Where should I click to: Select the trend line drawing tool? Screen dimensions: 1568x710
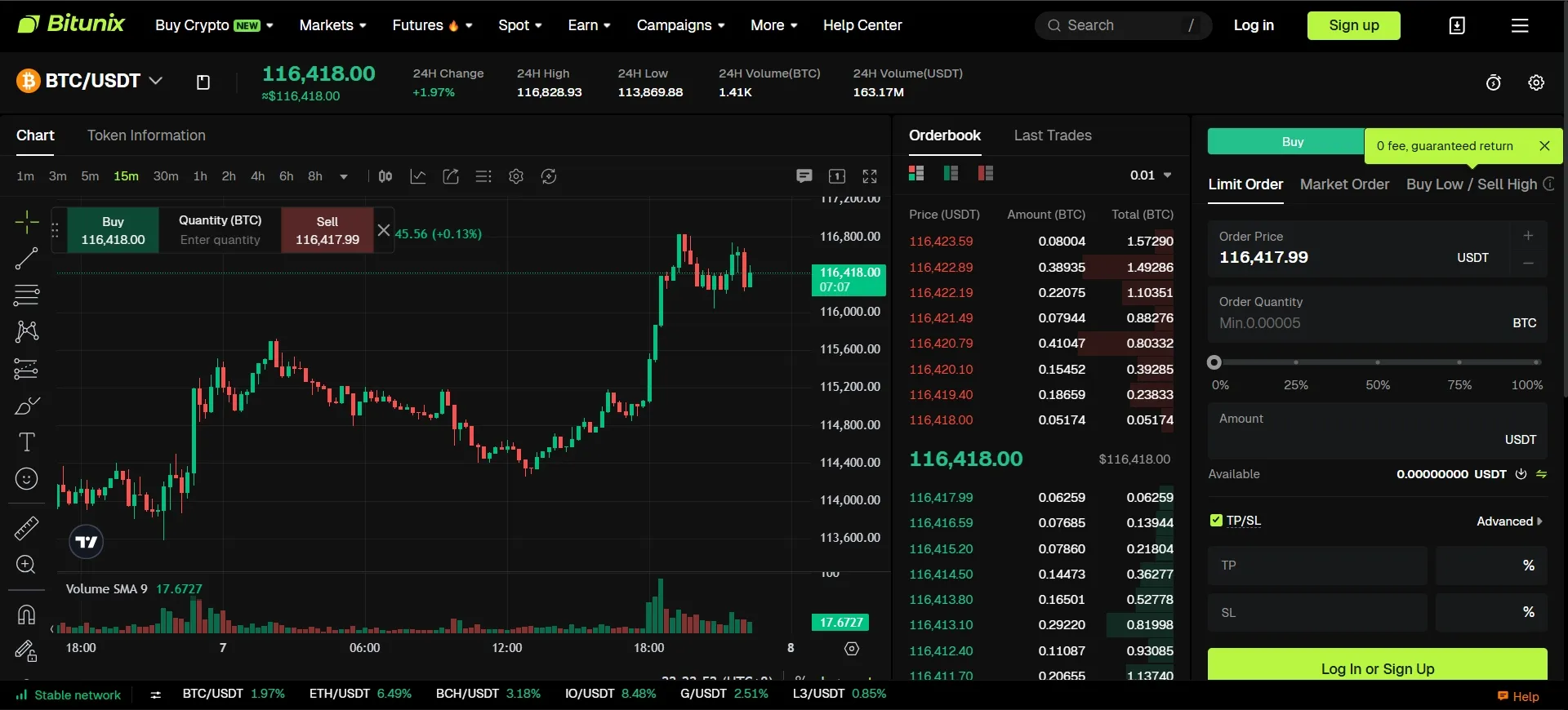26,259
